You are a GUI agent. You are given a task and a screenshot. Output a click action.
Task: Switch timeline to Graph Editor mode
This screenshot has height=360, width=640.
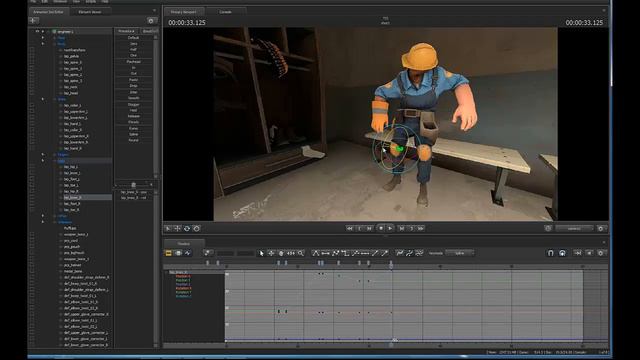point(188,253)
